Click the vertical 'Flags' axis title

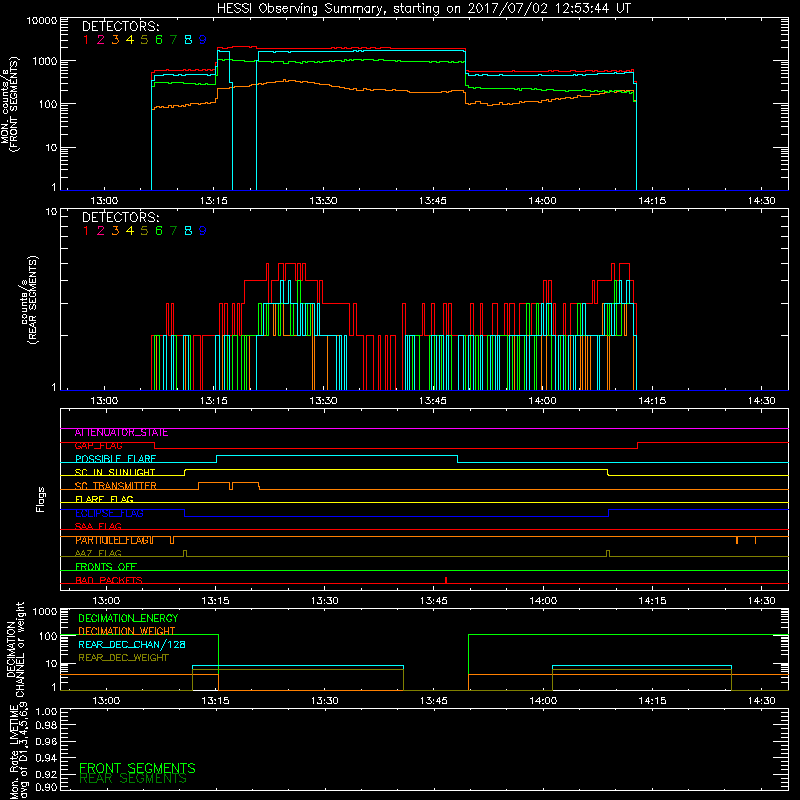pyautogui.click(x=41, y=499)
